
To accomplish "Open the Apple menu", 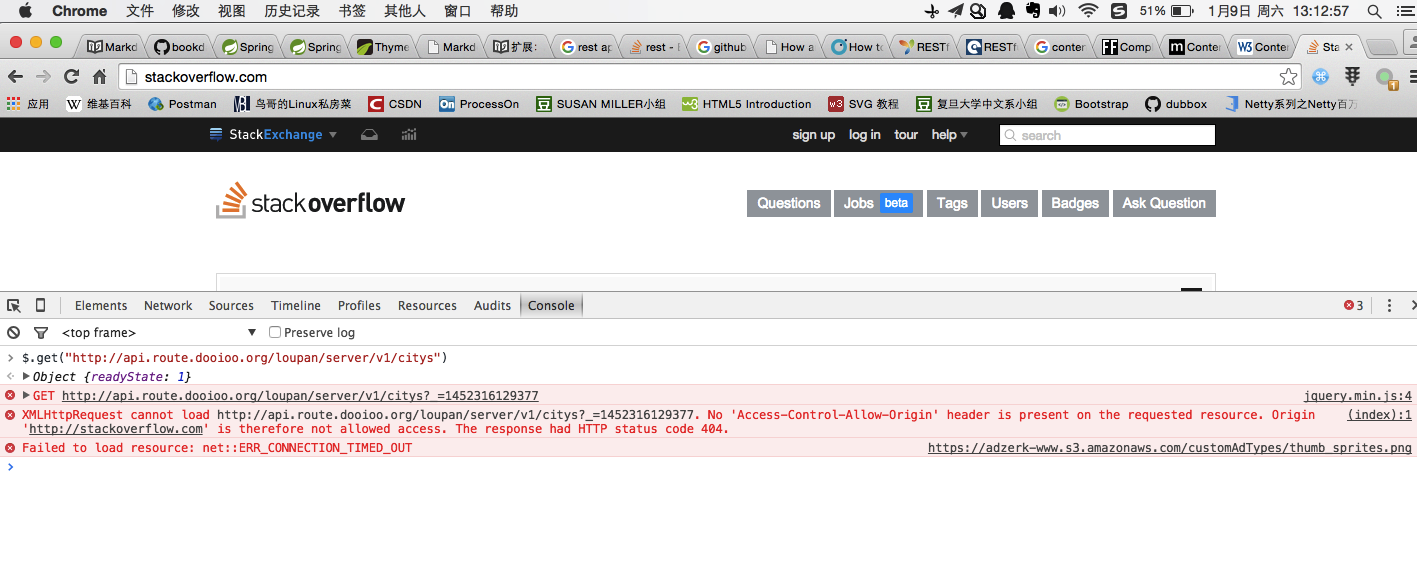I will click(25, 11).
